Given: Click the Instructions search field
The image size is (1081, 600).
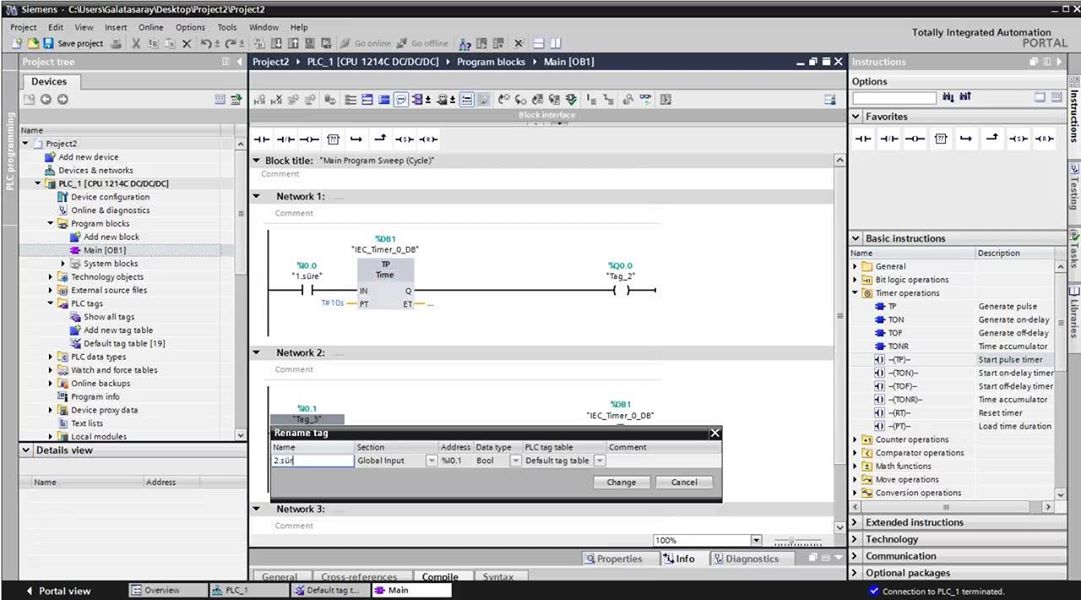Looking at the screenshot, I should [x=894, y=98].
